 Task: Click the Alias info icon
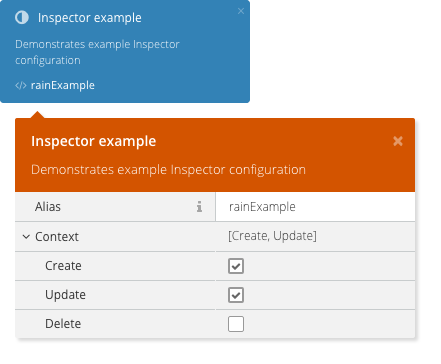pos(199,207)
